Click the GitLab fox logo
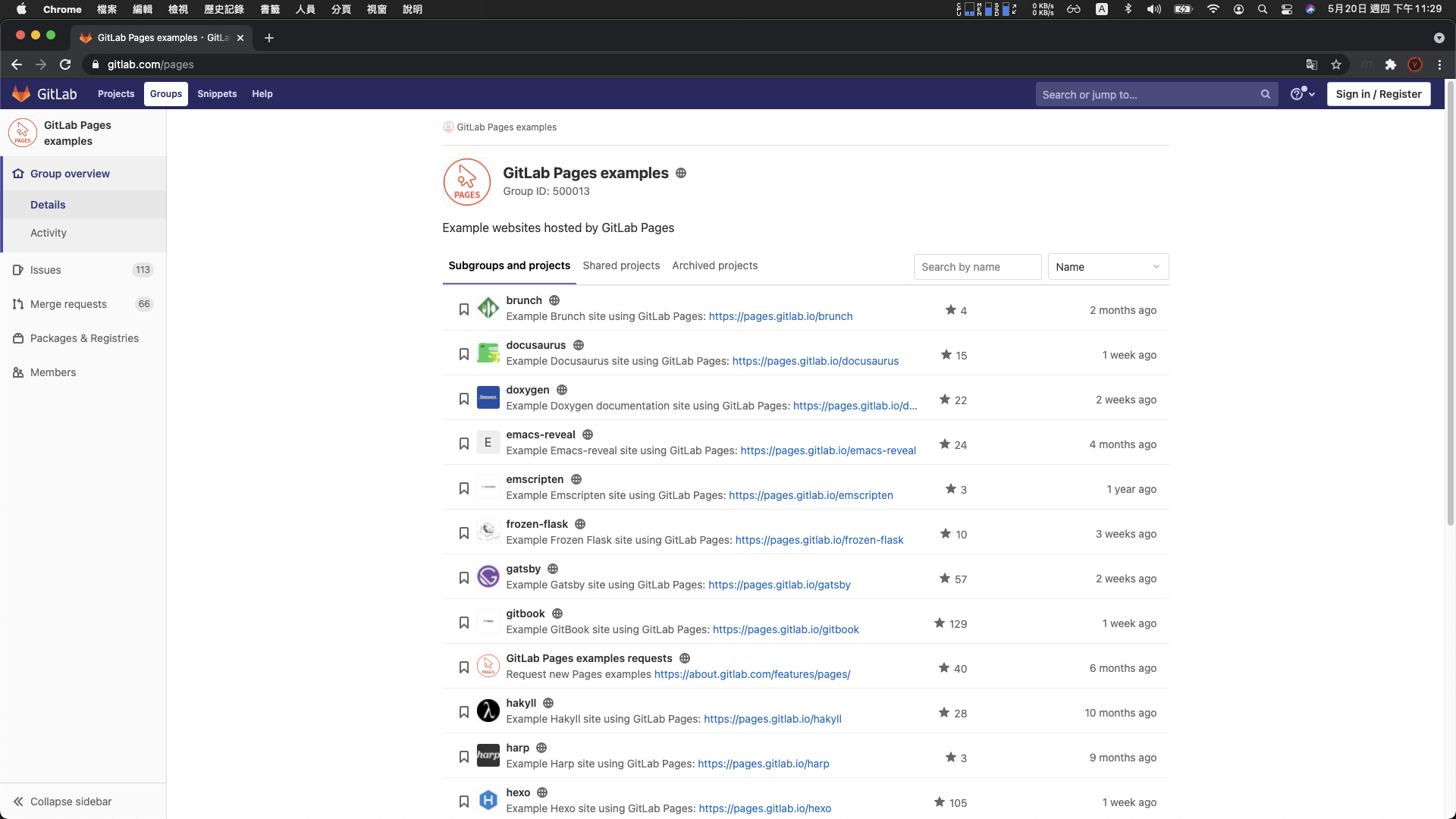The height and width of the screenshot is (819, 1456). pyautogui.click(x=21, y=94)
